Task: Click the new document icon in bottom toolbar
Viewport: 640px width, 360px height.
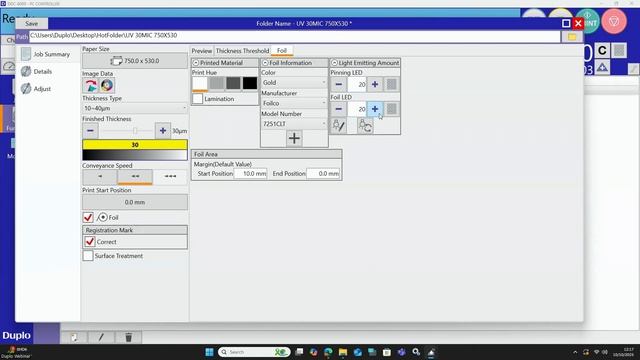Action: [x=73, y=338]
